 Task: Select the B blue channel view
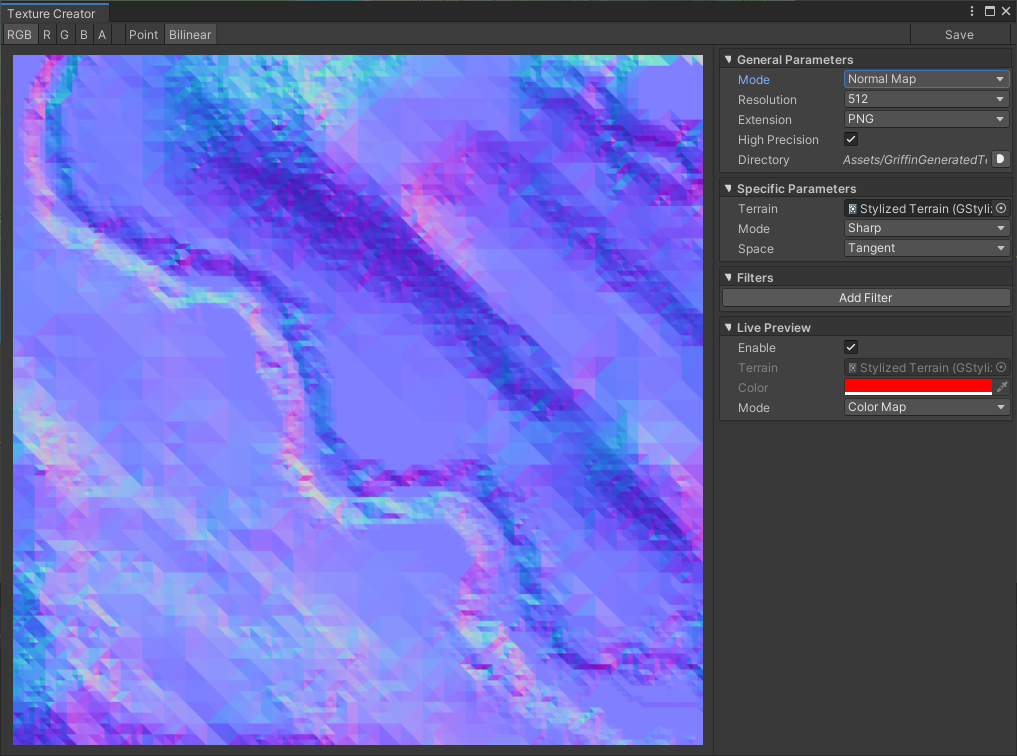tap(83, 34)
